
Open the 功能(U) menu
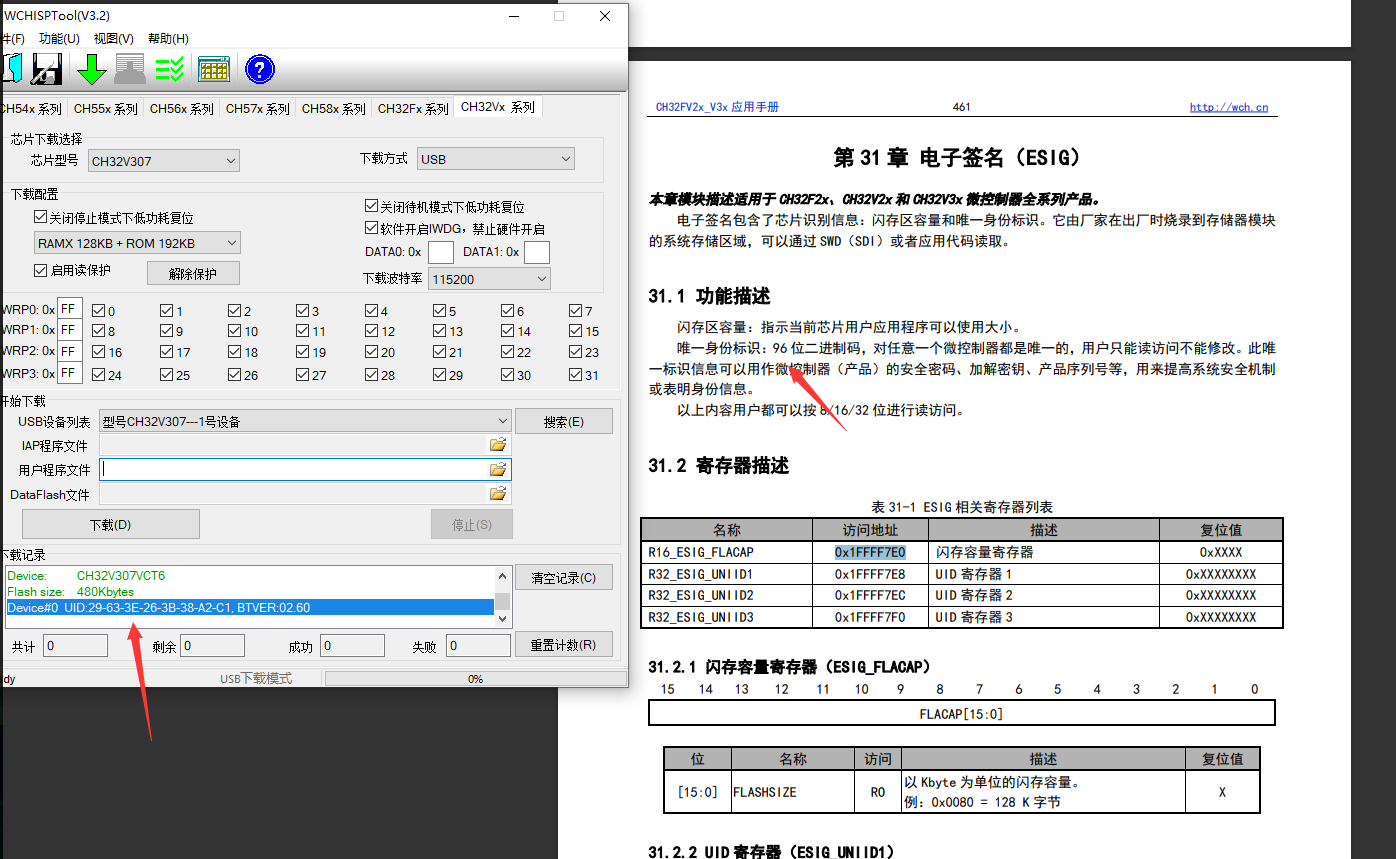click(x=59, y=39)
